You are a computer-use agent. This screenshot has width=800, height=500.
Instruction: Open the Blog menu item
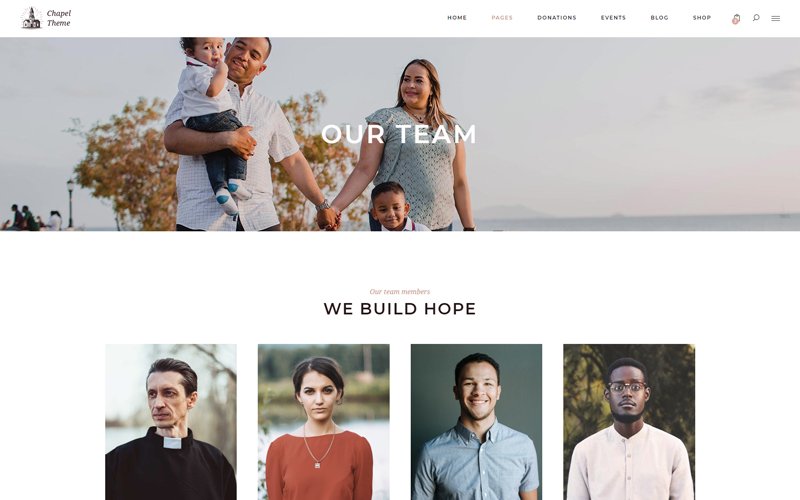(x=659, y=18)
